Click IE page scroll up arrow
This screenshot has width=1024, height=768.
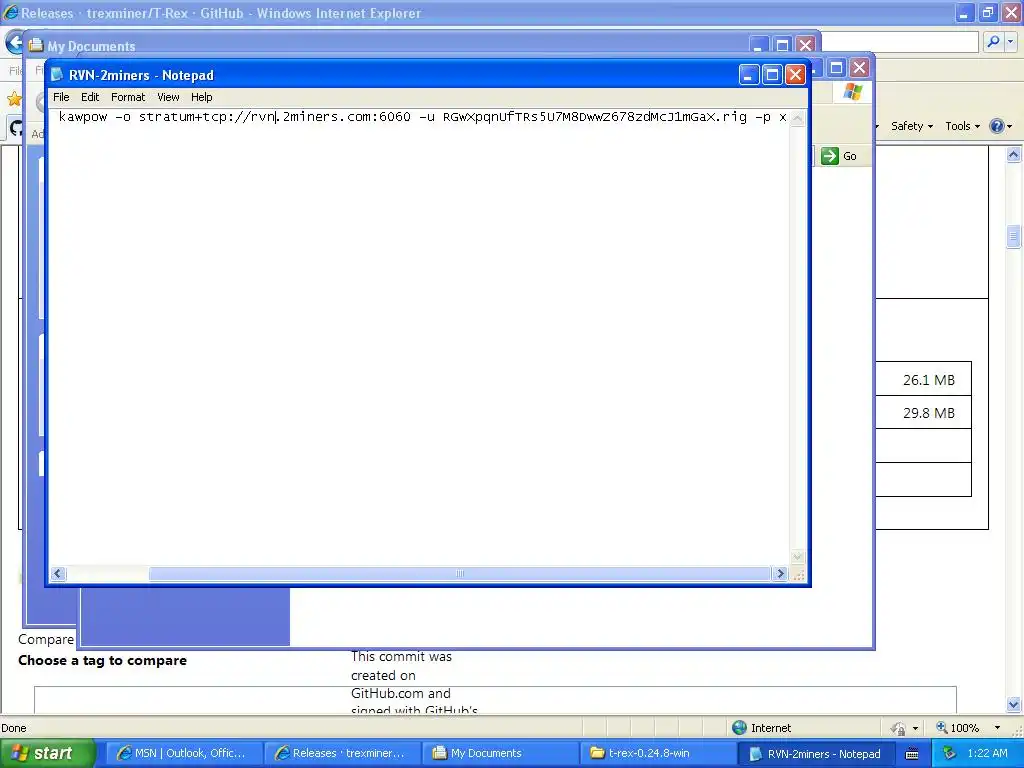click(1014, 155)
